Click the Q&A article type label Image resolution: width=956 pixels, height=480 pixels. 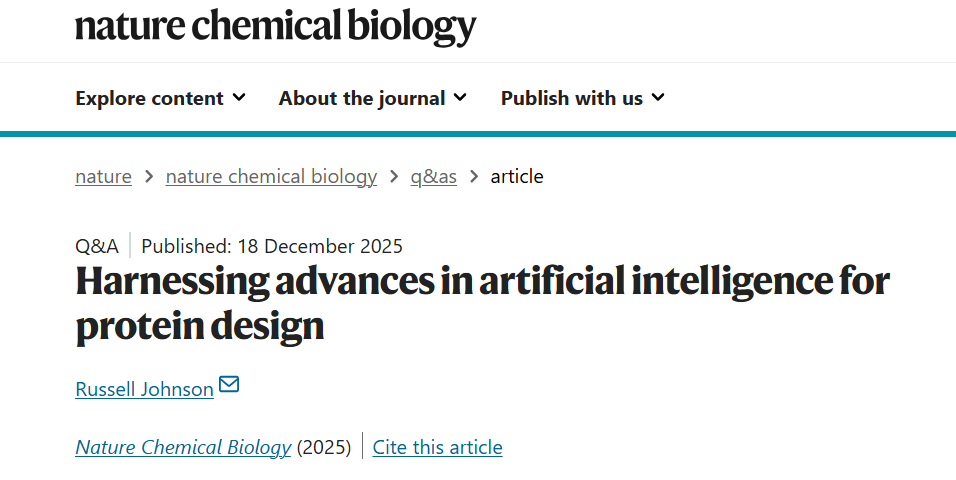pyautogui.click(x=97, y=246)
